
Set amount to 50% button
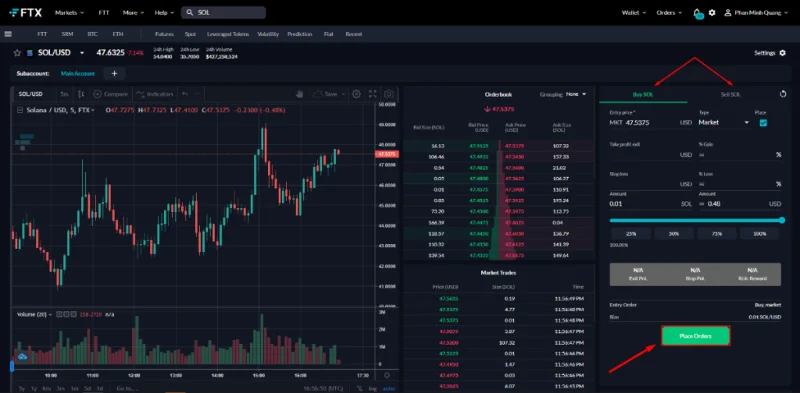[673, 233]
